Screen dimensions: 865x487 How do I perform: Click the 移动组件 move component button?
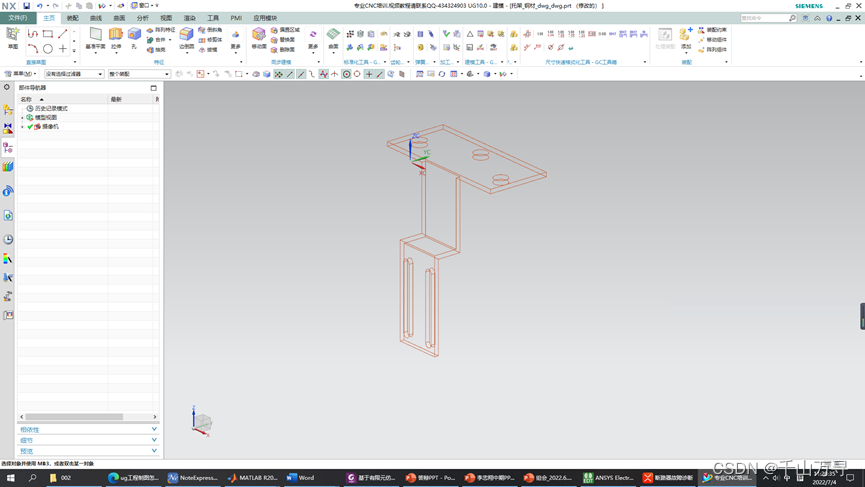click(x=712, y=40)
